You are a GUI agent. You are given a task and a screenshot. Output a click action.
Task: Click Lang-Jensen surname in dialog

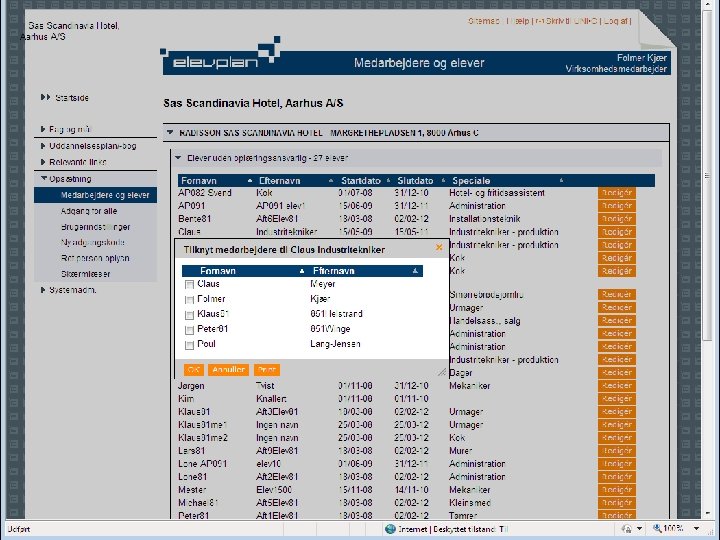[x=335, y=344]
